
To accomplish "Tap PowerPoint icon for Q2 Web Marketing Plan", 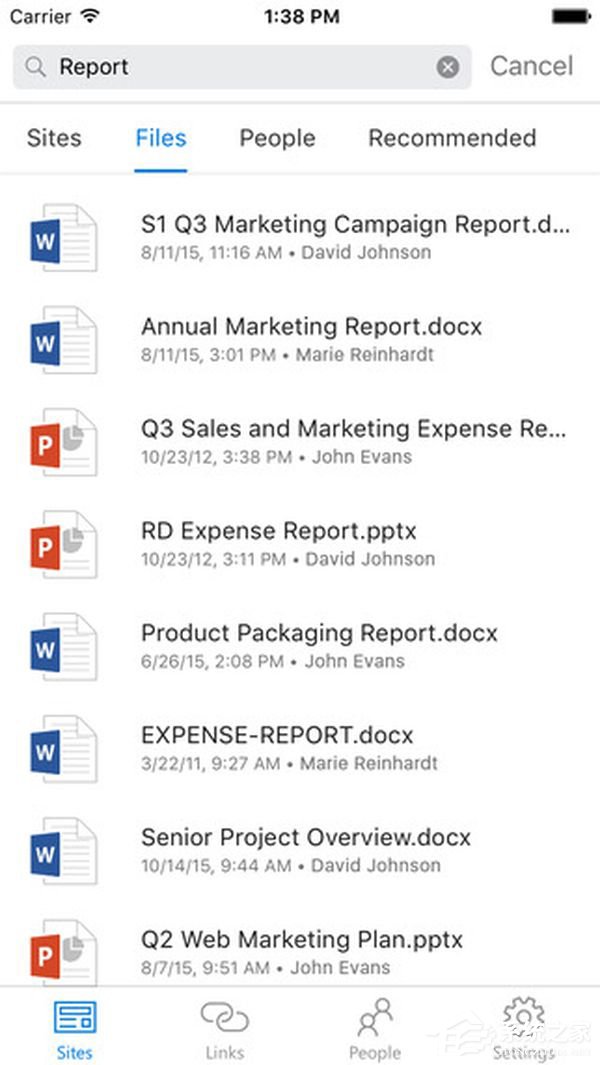I will 63,952.
